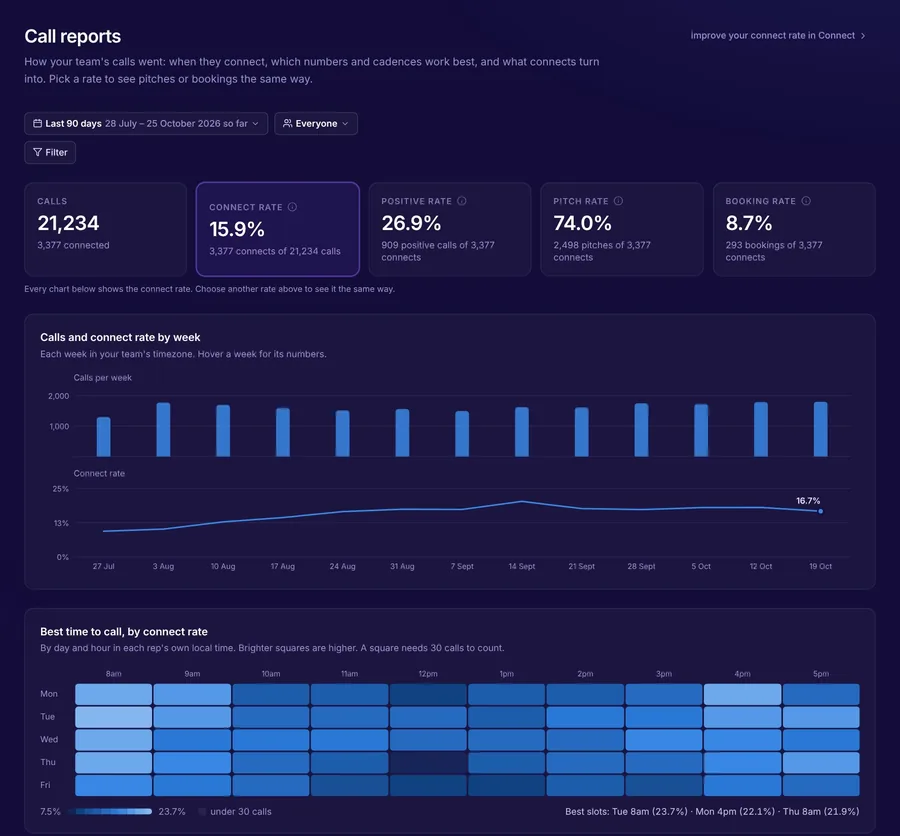900x836 pixels.
Task: Click the calls bar for week 27 Jul
Action: tap(103, 437)
